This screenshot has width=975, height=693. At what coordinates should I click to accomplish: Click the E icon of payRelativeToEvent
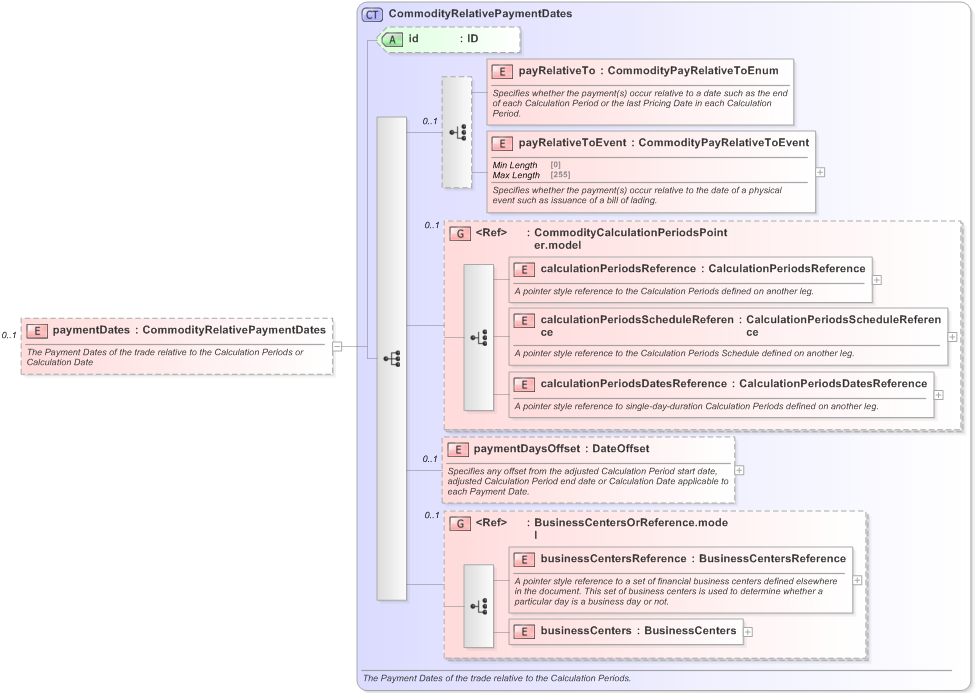[x=502, y=144]
